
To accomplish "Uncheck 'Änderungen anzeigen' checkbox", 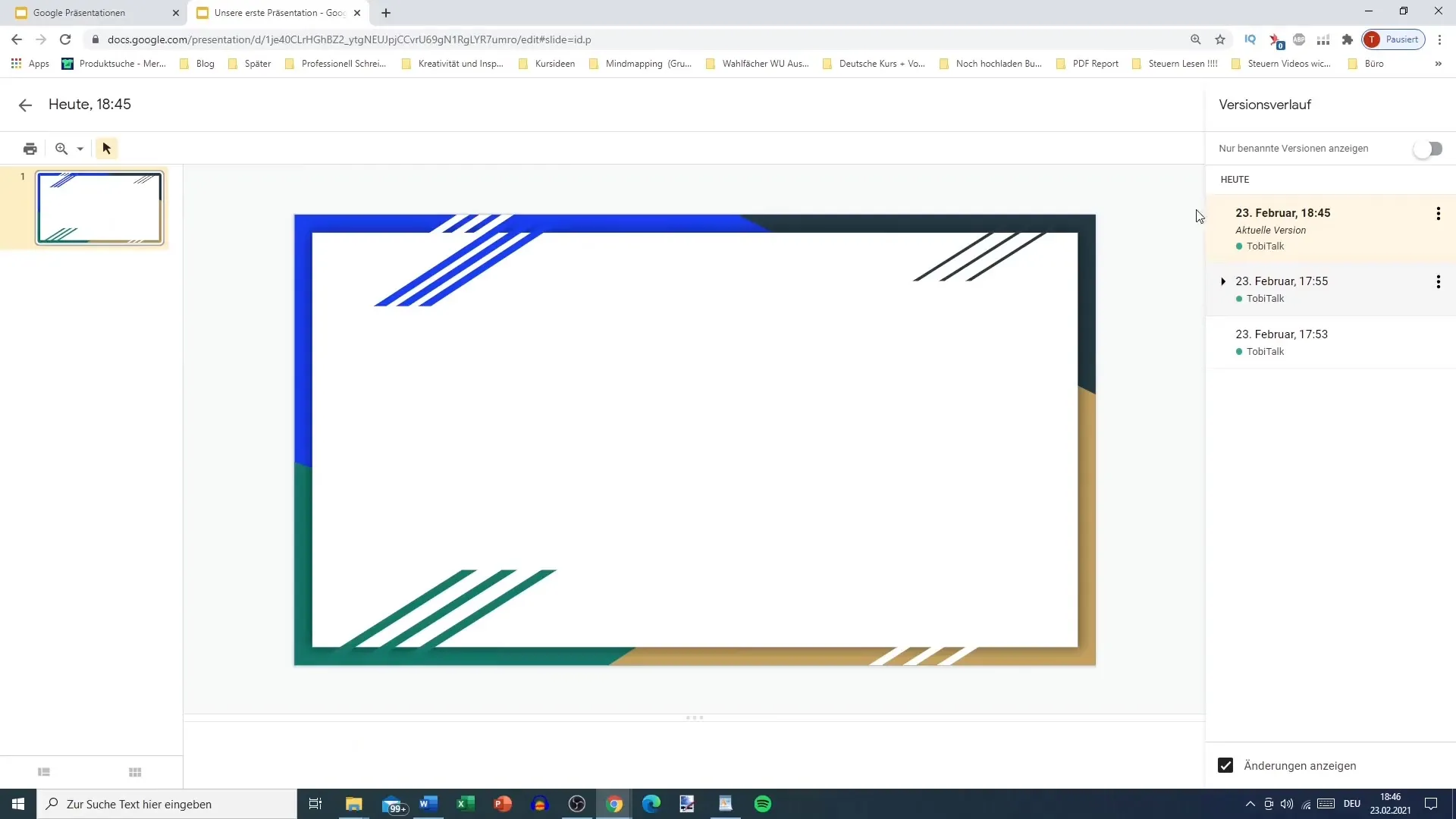I will (1225, 766).
